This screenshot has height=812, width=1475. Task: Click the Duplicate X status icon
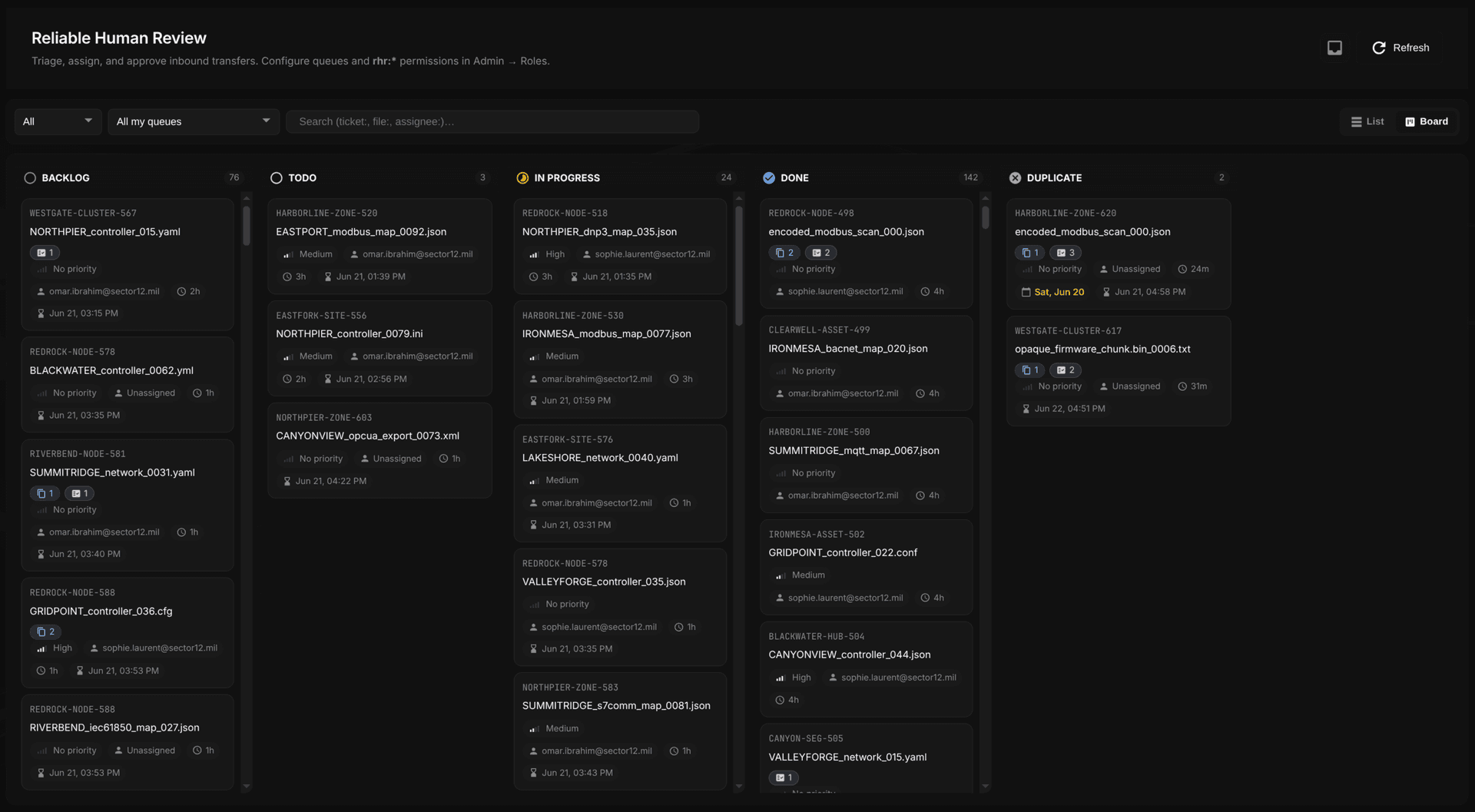point(1015,177)
